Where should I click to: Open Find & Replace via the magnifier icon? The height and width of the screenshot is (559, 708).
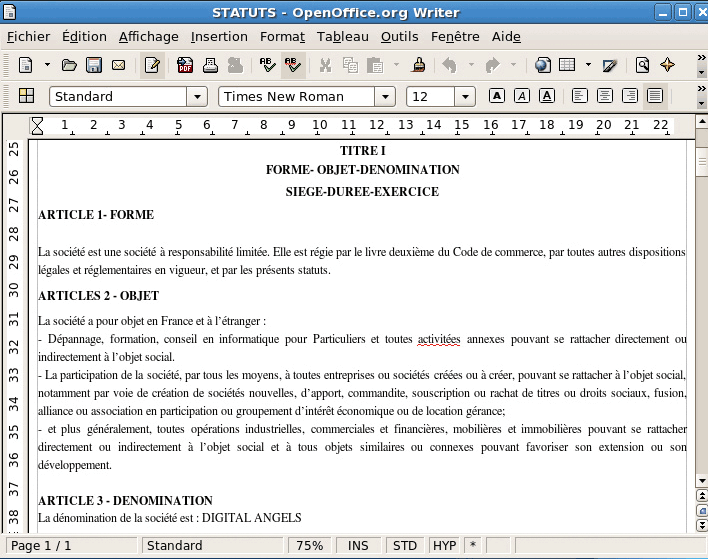coord(642,65)
